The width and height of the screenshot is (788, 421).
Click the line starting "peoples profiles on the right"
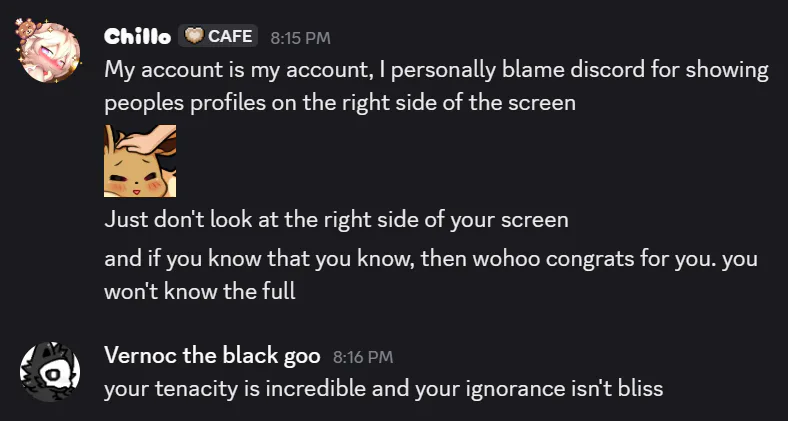(340, 103)
